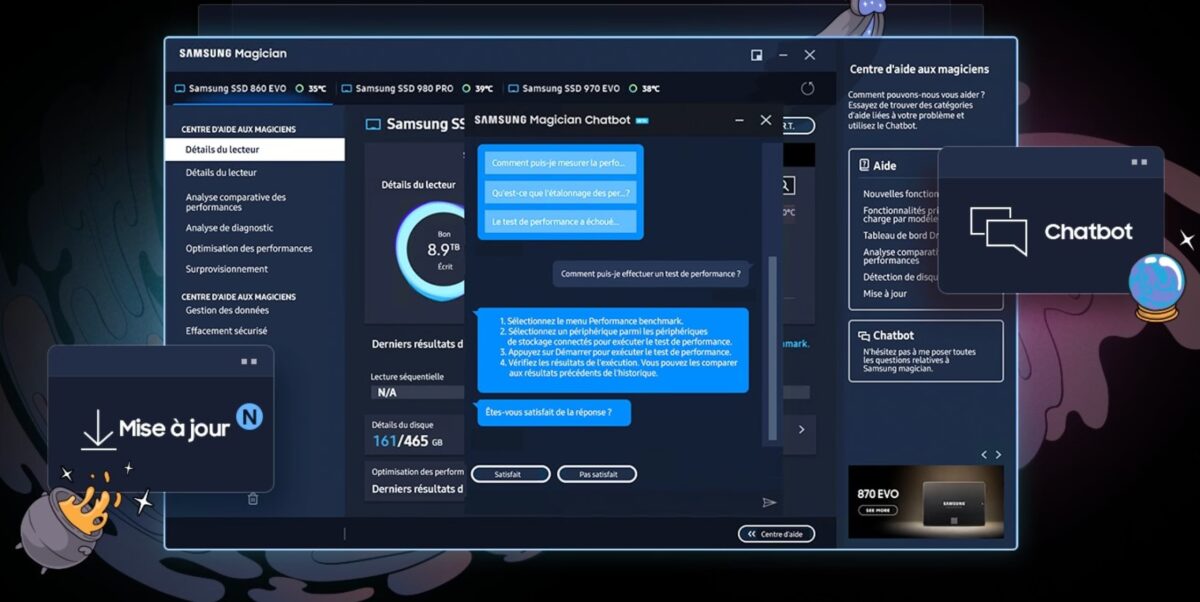Screen dimensions: 1200x602
Task: Click 'Êtes-vous satisfait de la réponse ?' message
Action: [x=554, y=412]
